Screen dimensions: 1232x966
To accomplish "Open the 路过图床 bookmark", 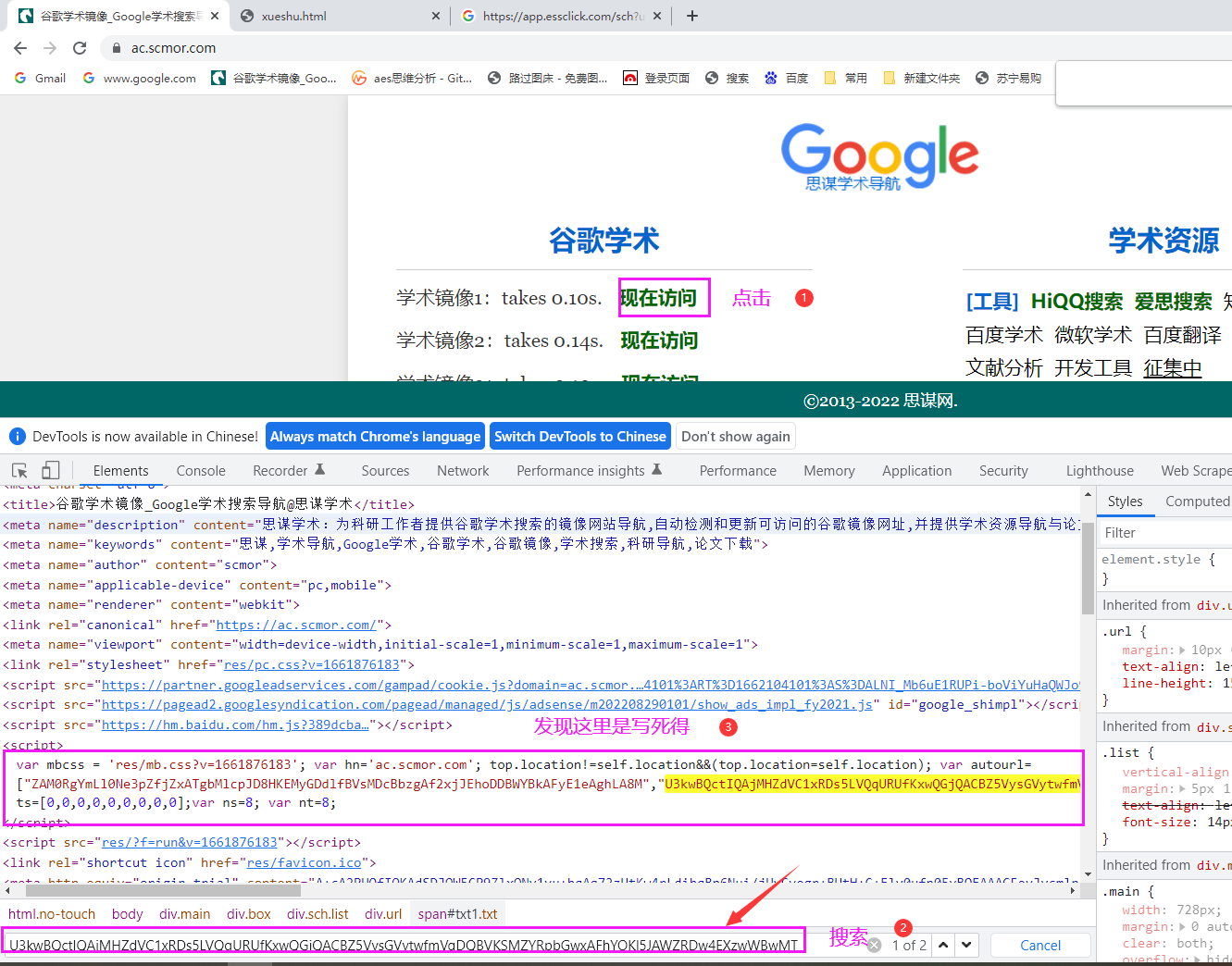I will tap(547, 79).
